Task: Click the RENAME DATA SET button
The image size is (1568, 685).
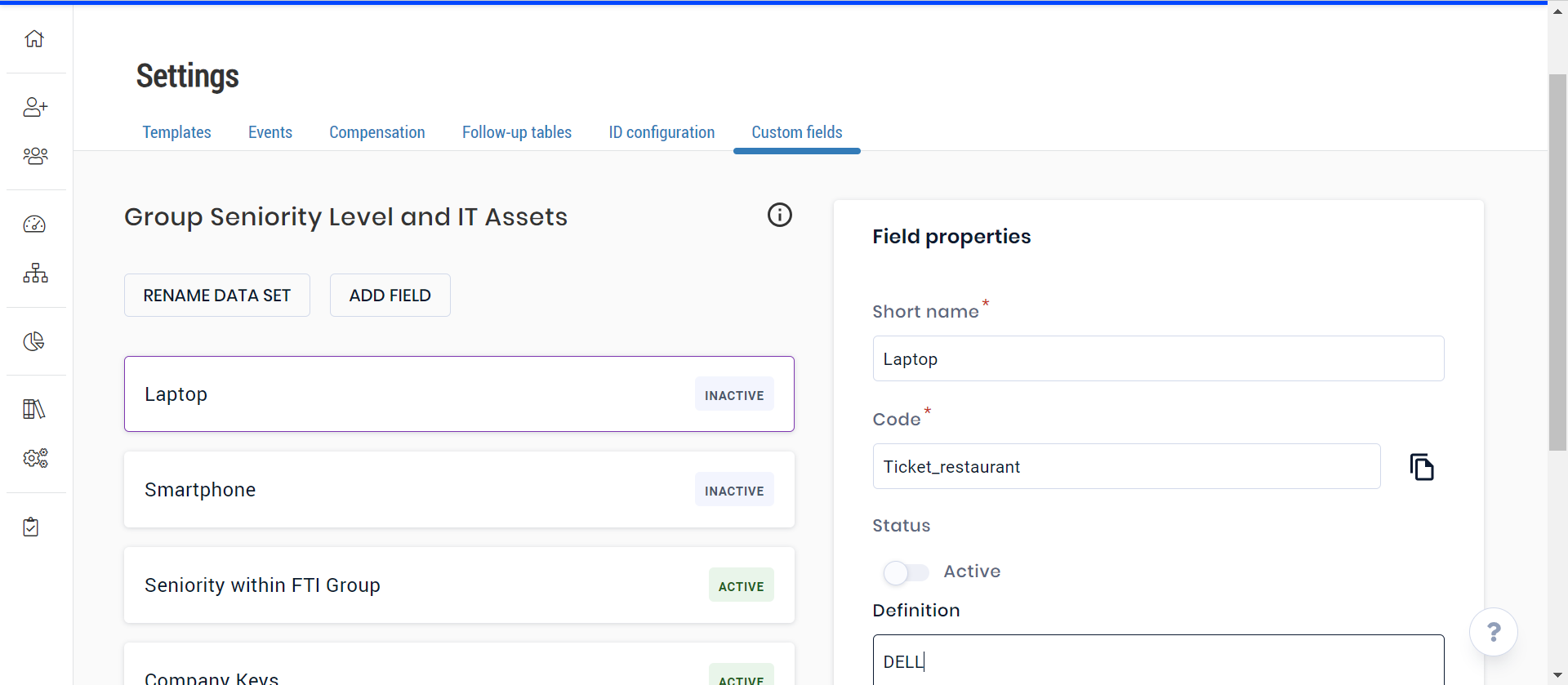Action: [217, 296]
